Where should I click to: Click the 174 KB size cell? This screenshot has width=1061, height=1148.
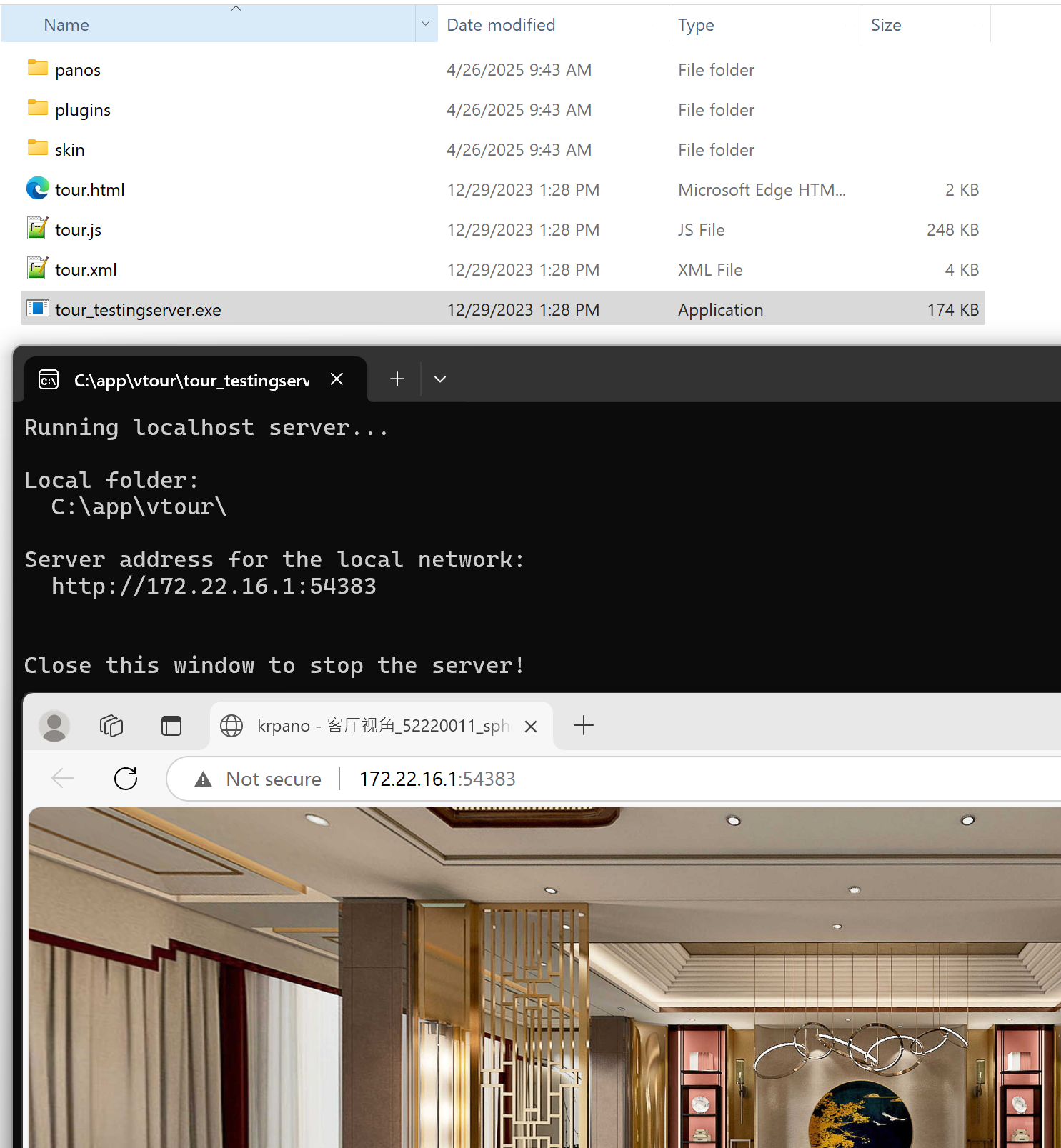tap(953, 310)
